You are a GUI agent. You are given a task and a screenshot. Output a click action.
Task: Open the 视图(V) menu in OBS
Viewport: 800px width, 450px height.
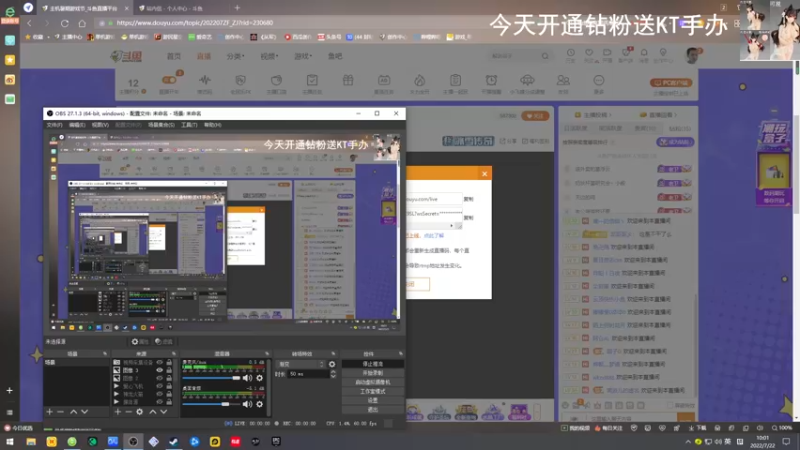pyautogui.click(x=100, y=125)
